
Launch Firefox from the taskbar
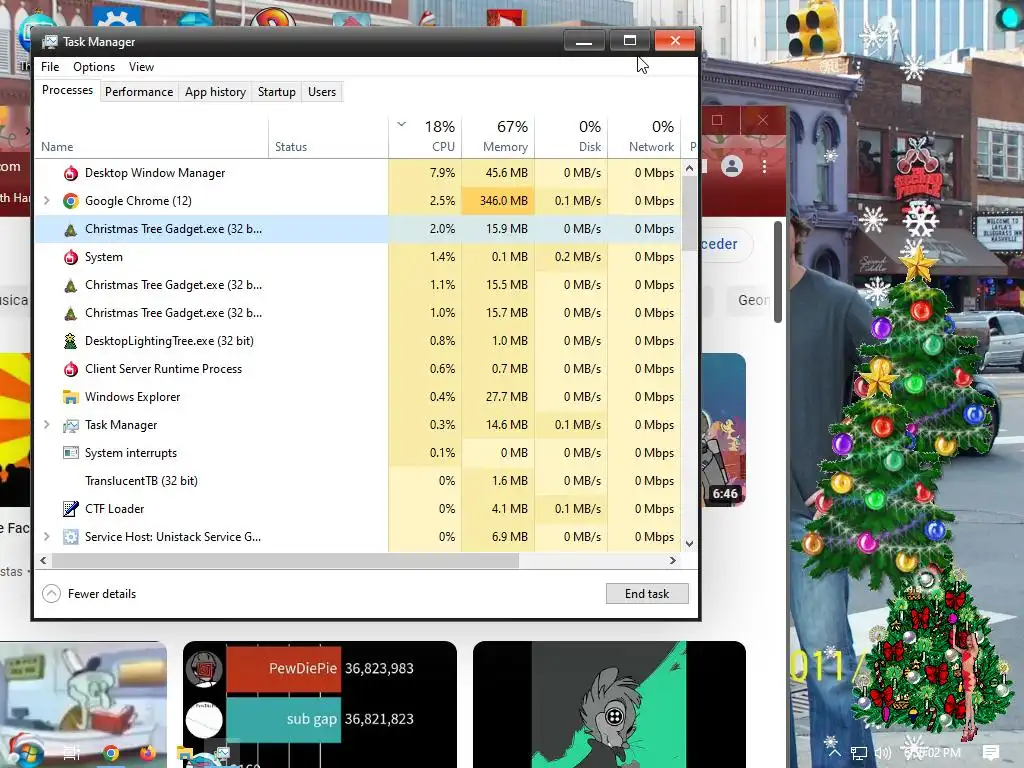point(148,753)
